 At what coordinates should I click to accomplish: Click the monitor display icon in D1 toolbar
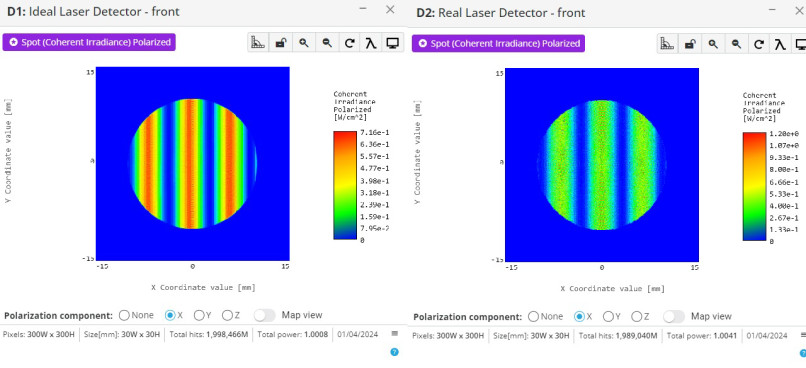392,43
